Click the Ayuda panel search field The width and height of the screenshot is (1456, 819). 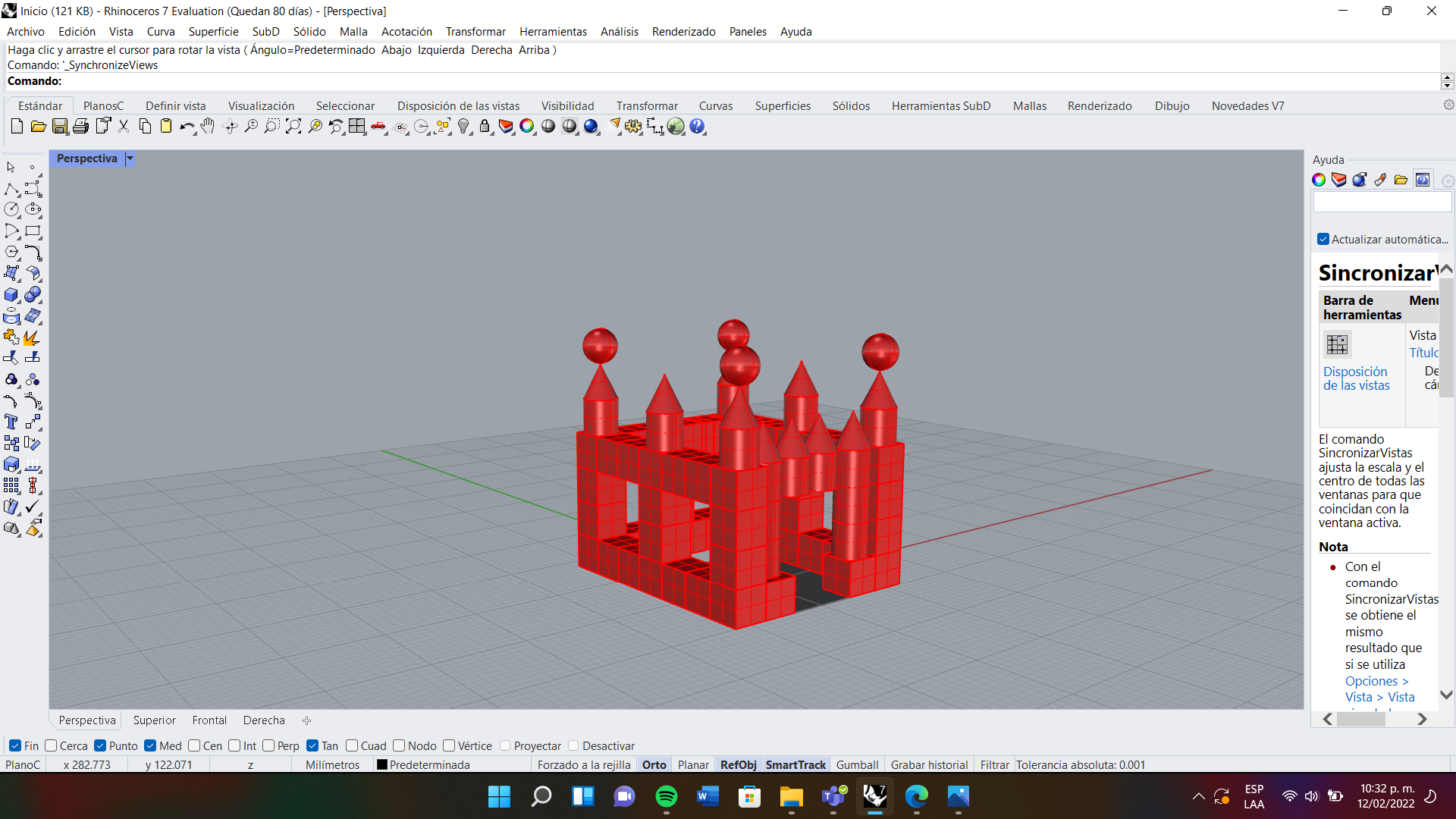tap(1382, 202)
